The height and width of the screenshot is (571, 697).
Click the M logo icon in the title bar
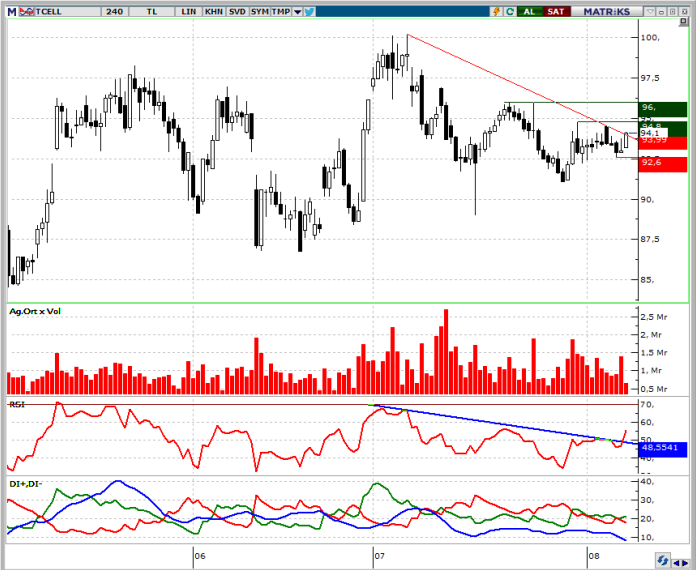(11, 11)
